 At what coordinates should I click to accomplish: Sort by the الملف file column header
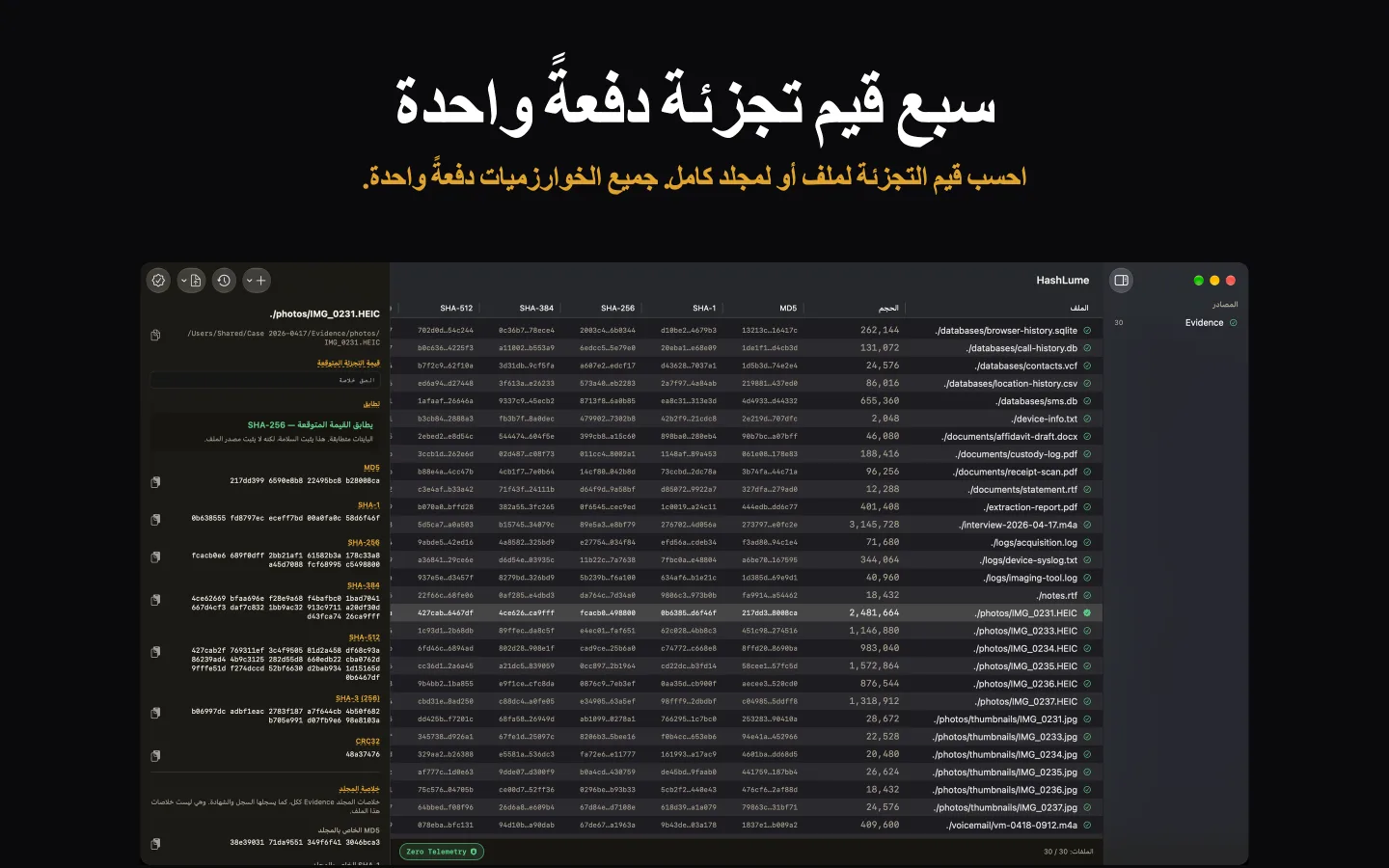pyautogui.click(x=1079, y=309)
